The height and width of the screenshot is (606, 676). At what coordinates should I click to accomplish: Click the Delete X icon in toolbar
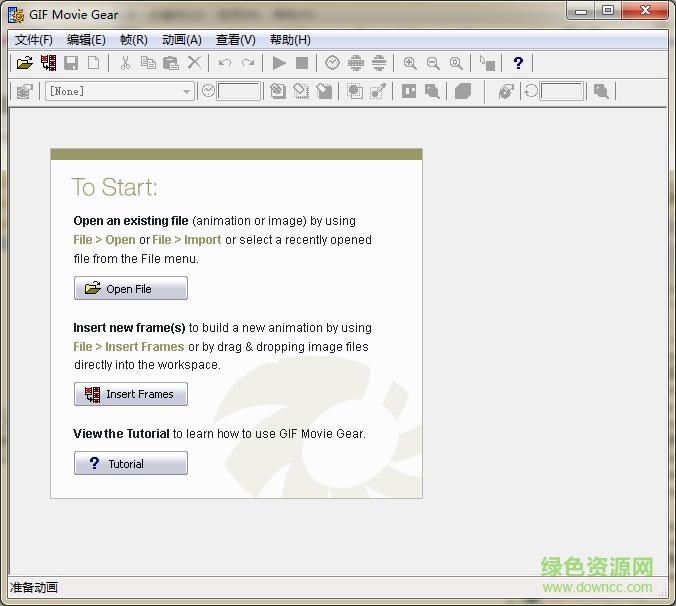(194, 63)
